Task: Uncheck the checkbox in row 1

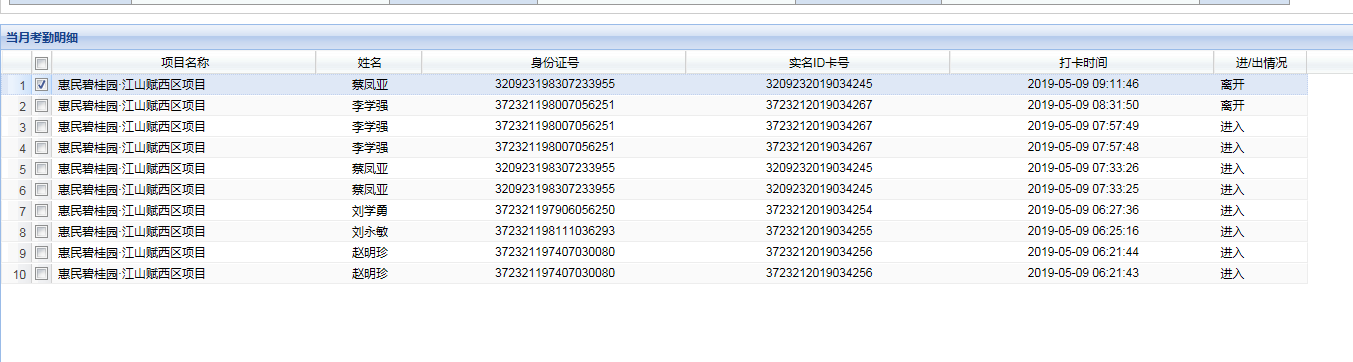Action: pos(41,85)
